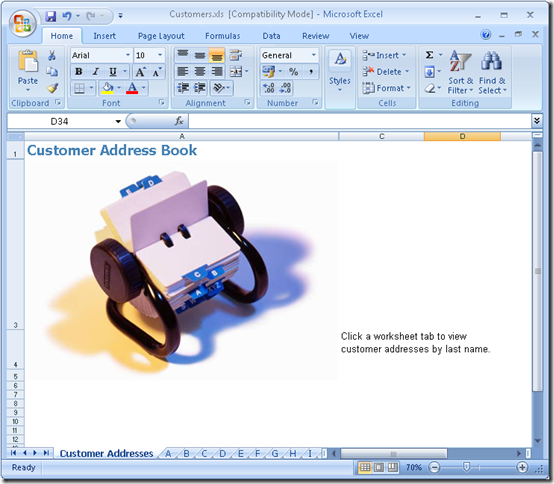
Task: Apply the Borders button
Action: [79, 88]
